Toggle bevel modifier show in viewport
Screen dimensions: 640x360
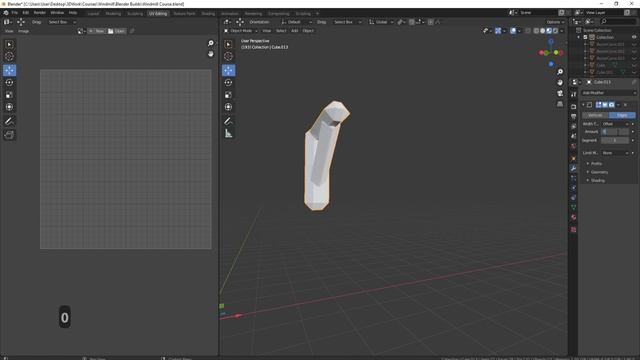[605, 105]
